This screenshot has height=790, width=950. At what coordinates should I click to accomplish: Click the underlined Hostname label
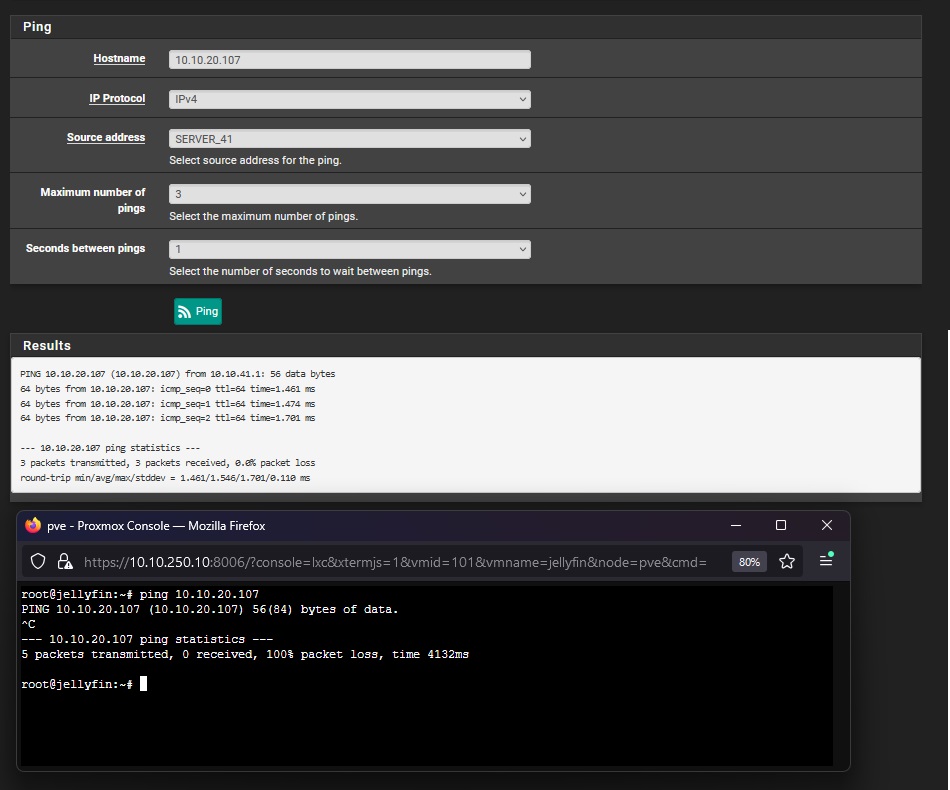119,59
